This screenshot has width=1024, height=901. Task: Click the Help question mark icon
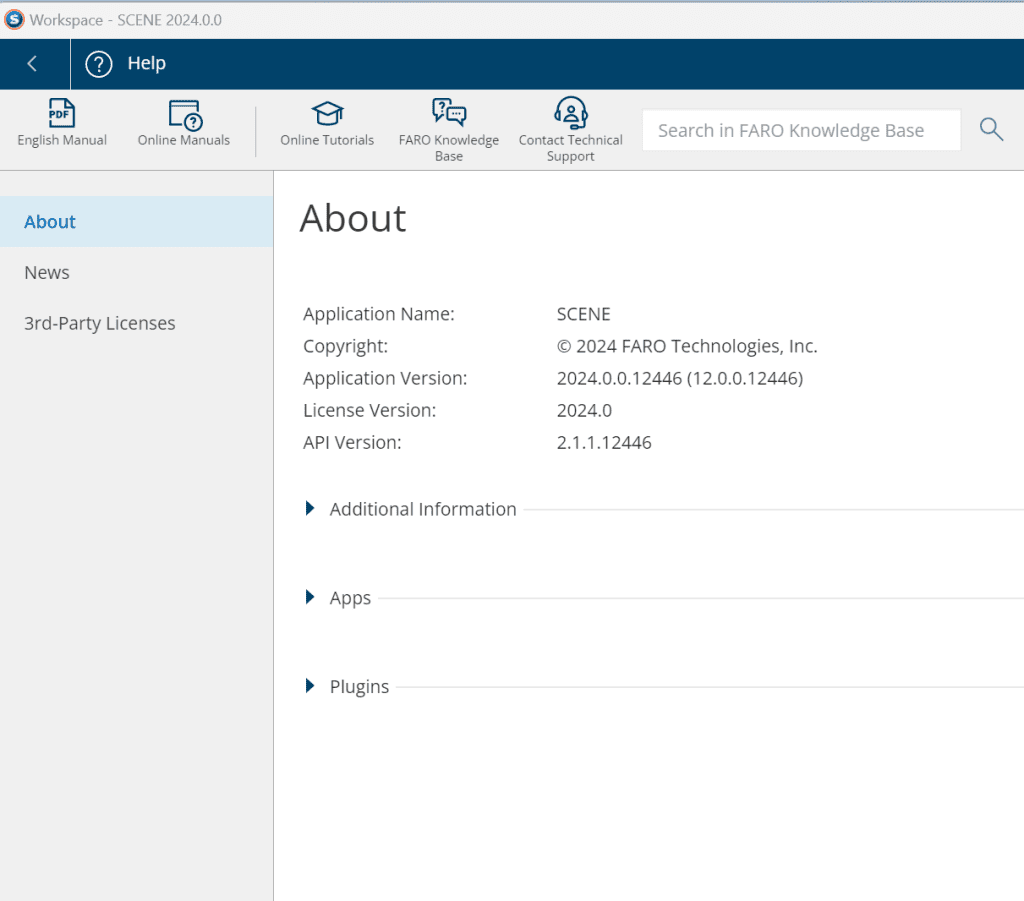tap(99, 64)
